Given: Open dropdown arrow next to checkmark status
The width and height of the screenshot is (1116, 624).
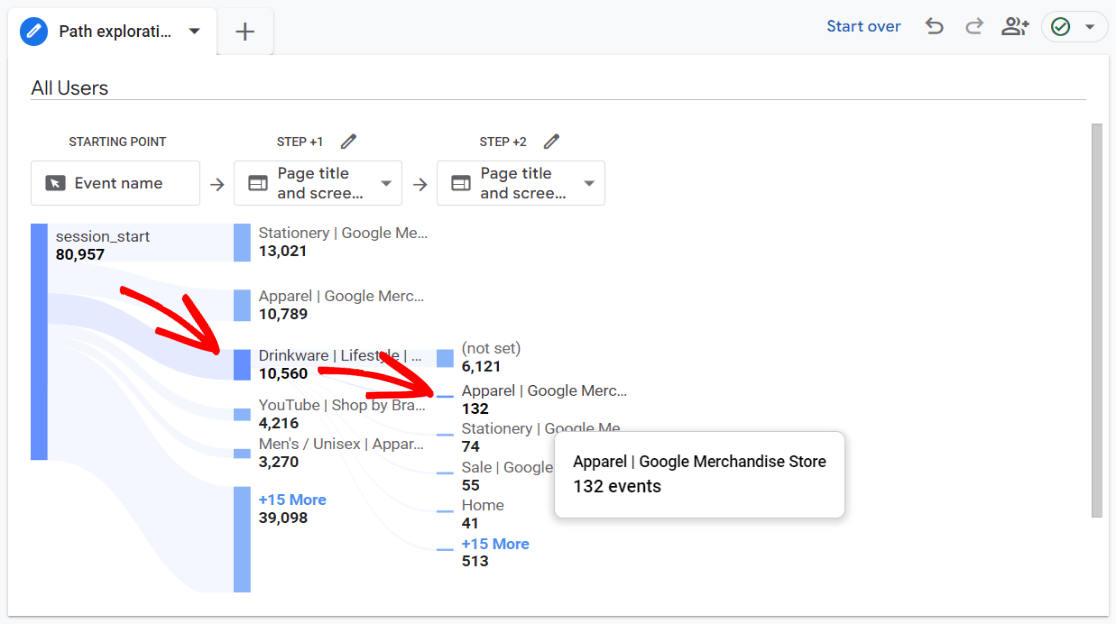Looking at the screenshot, I should (x=1090, y=27).
